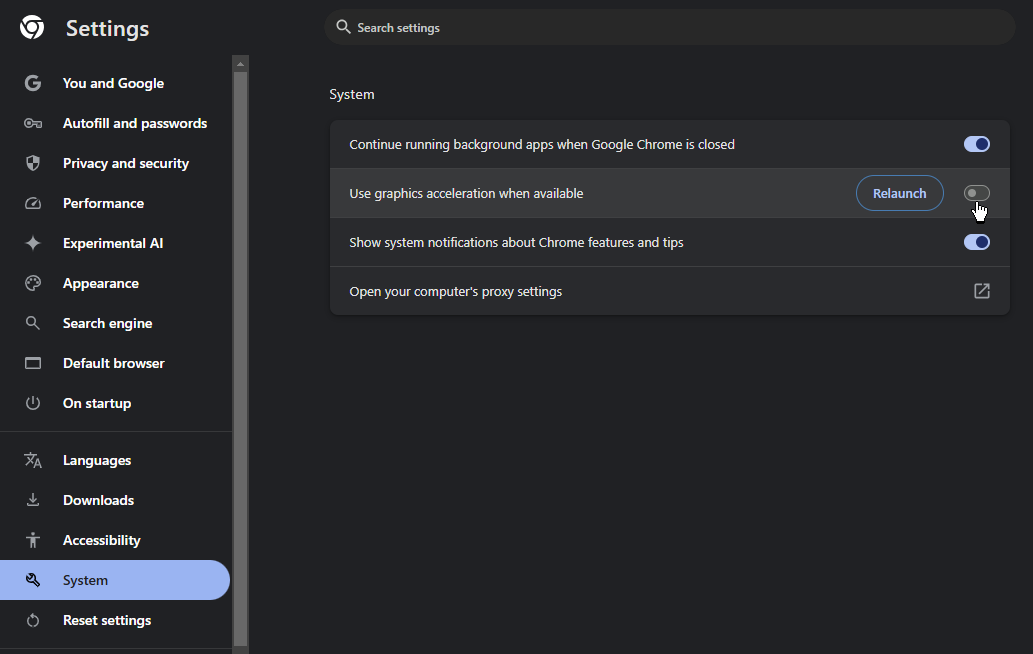Click 'Use graphics acceleration when available' label
This screenshot has height=654, width=1033.
(466, 194)
